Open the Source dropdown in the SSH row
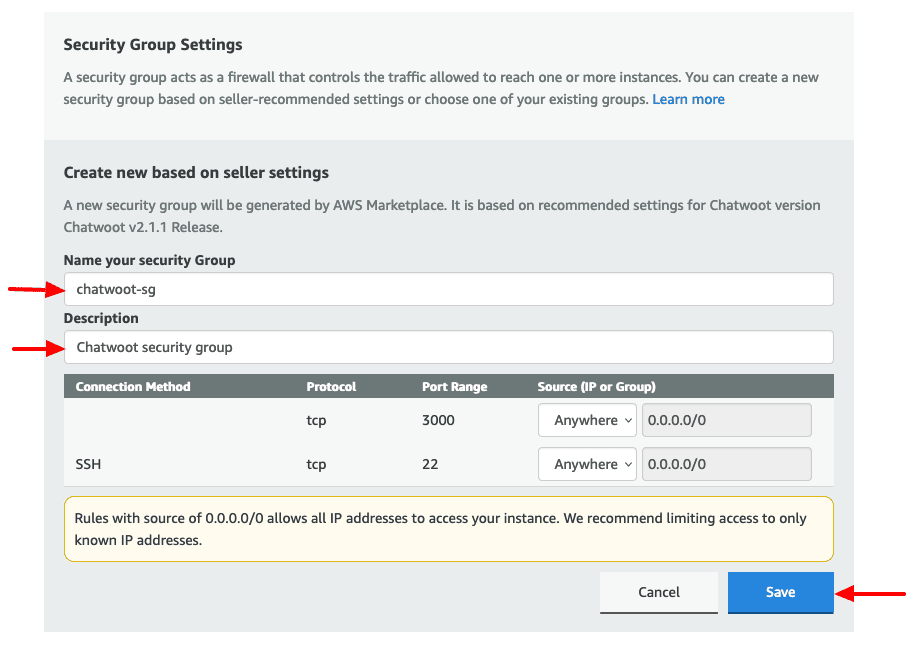The width and height of the screenshot is (924, 646). 587,464
